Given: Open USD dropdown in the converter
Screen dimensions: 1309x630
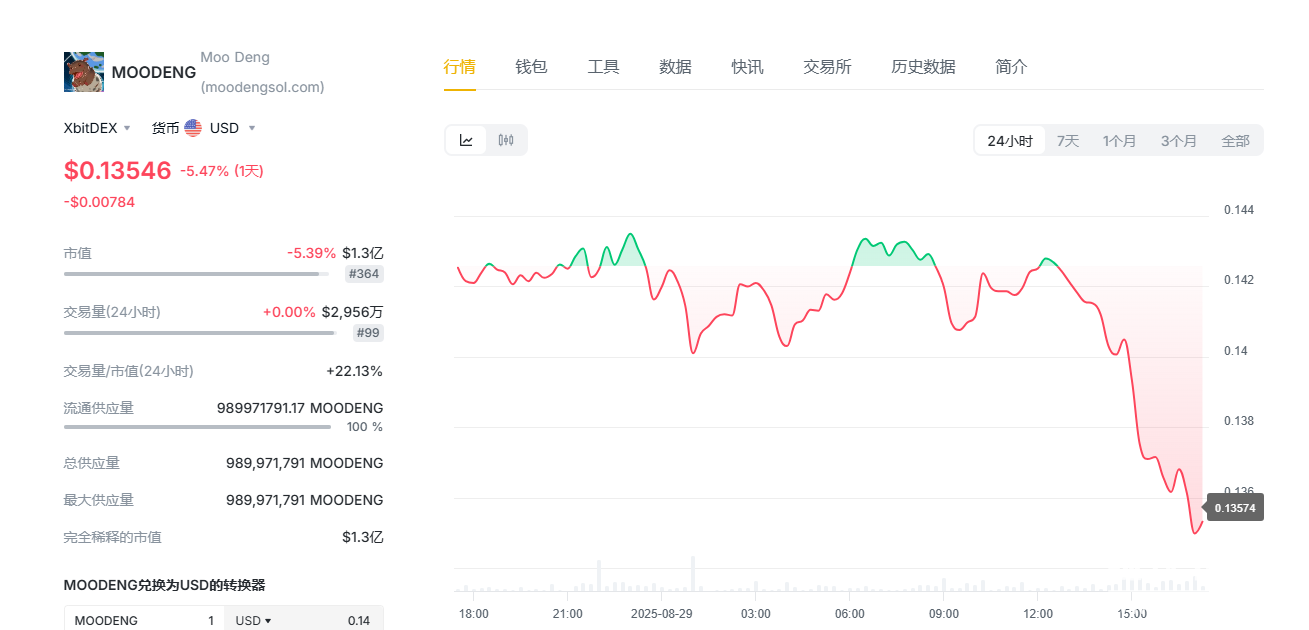Looking at the screenshot, I should coord(254,620).
